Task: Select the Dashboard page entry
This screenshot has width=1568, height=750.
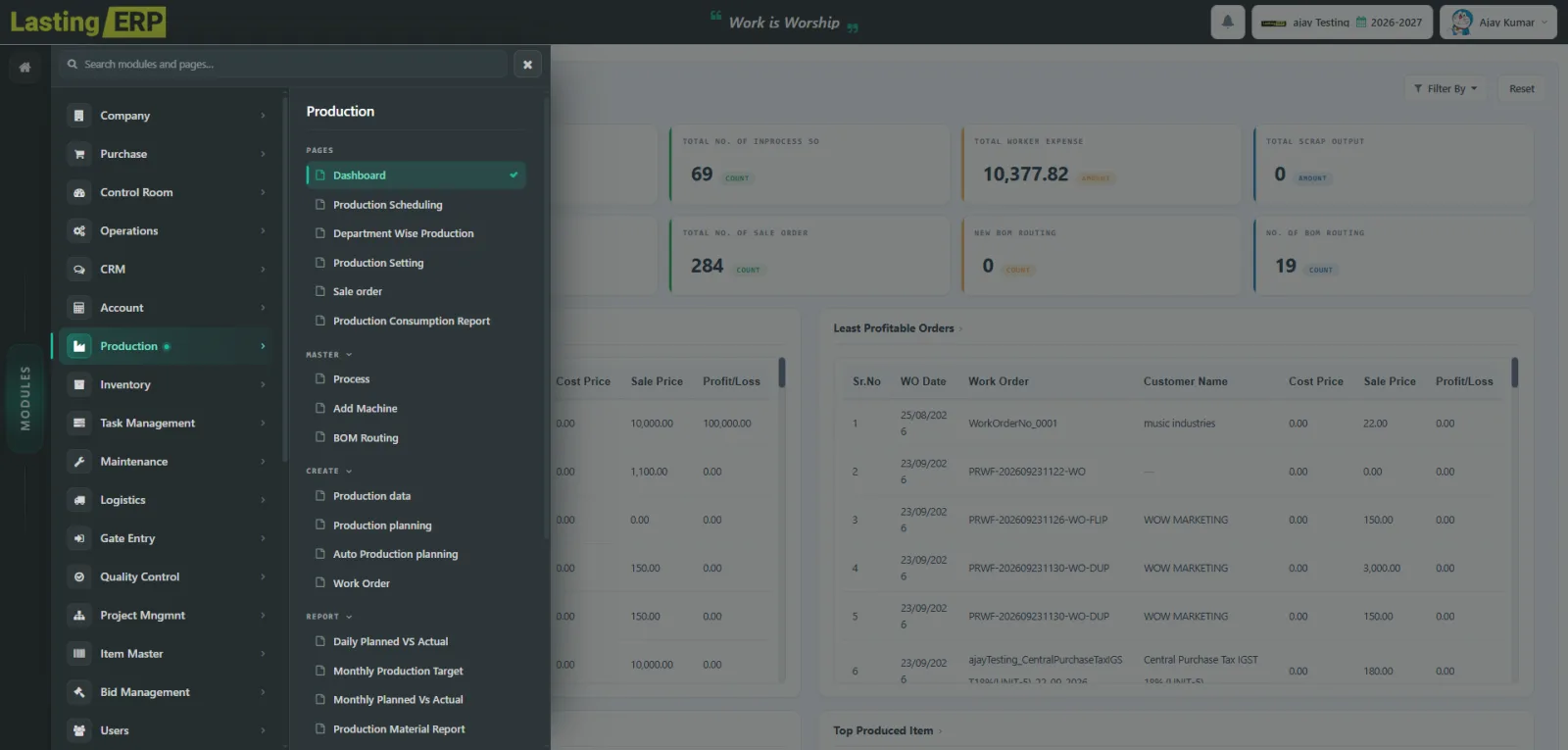Action: (x=416, y=175)
